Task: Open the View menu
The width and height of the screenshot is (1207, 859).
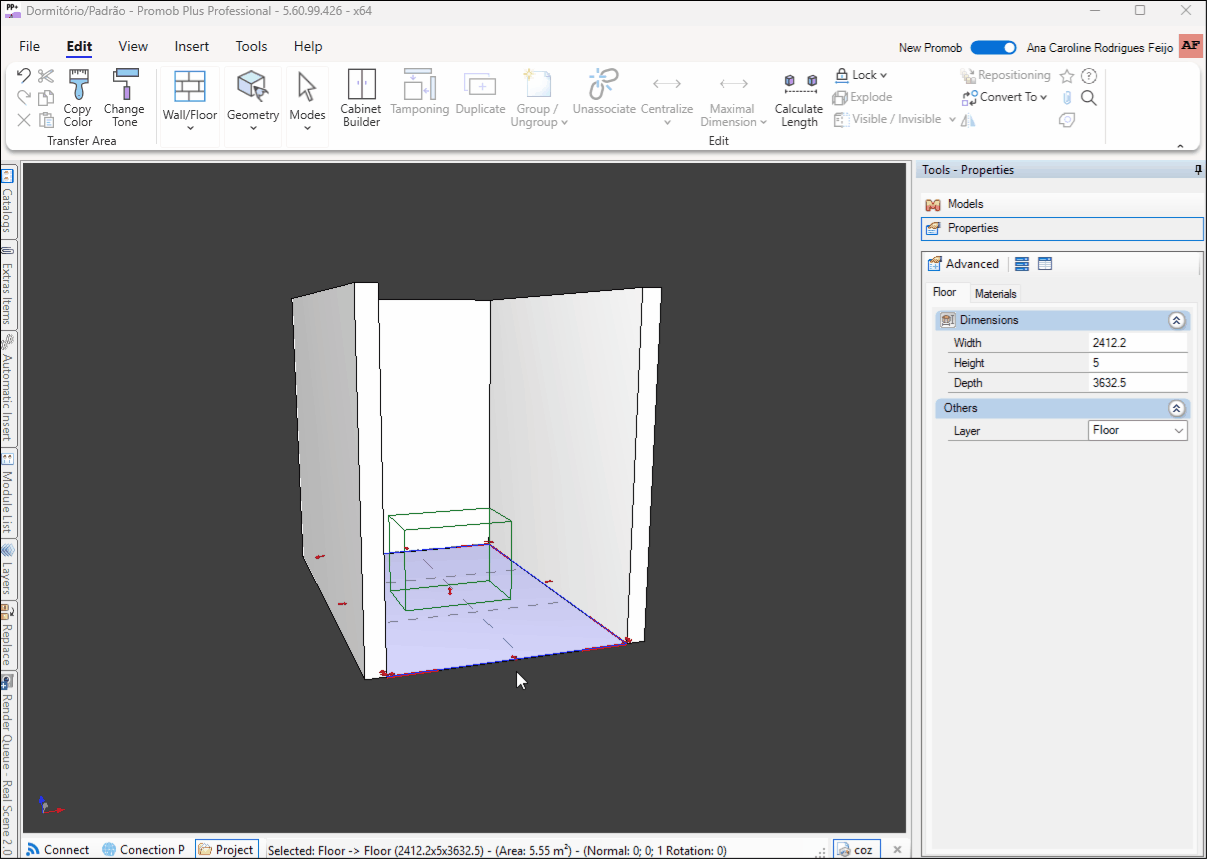Action: [x=133, y=46]
